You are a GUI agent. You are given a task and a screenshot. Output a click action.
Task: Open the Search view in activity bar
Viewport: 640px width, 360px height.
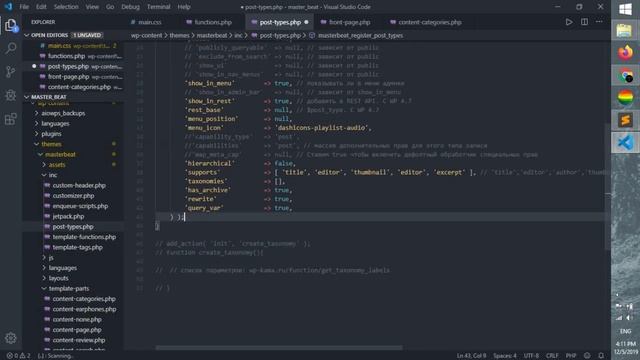click(x=11, y=49)
